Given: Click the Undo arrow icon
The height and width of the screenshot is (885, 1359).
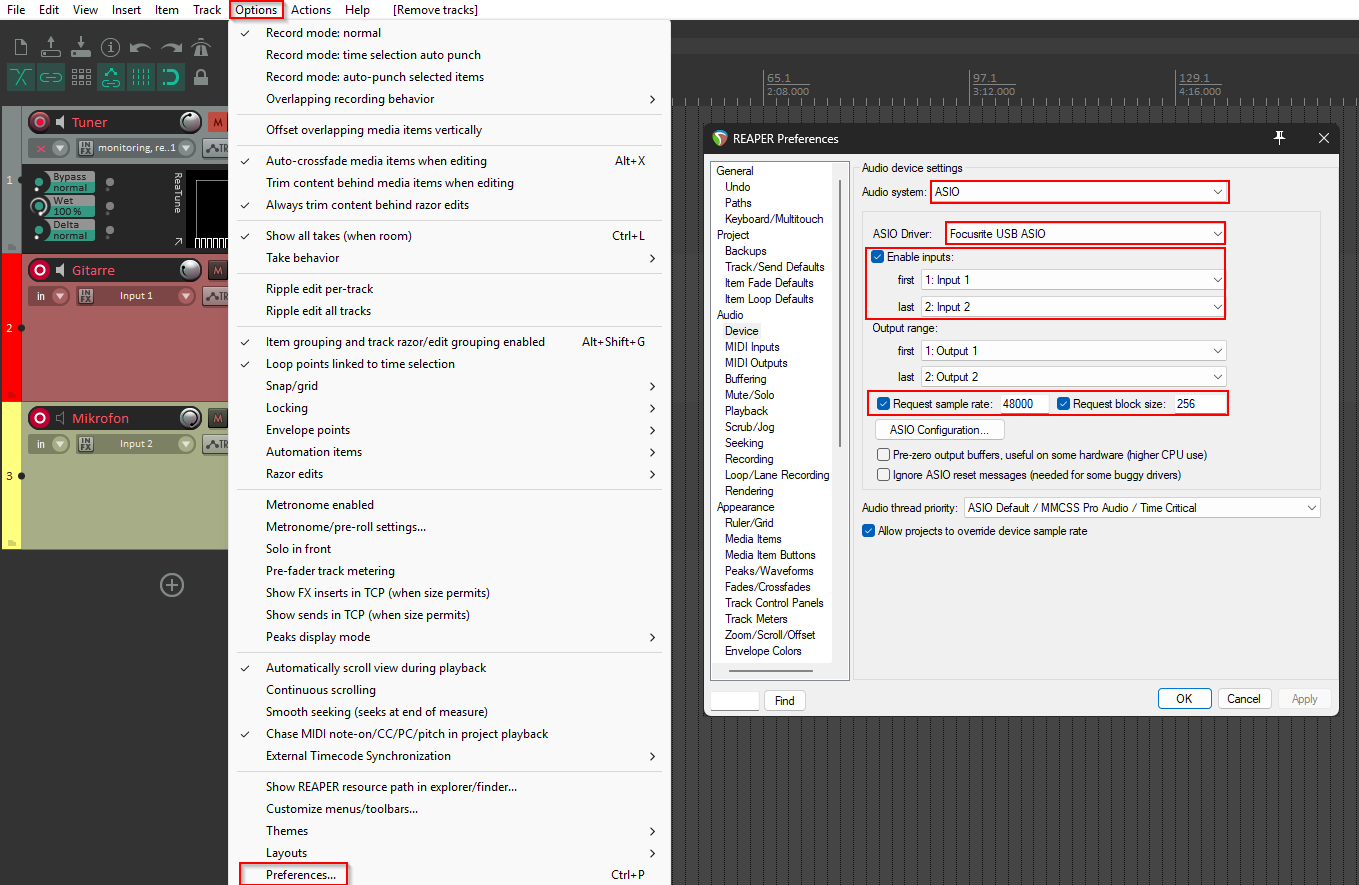Looking at the screenshot, I should pos(140,47).
